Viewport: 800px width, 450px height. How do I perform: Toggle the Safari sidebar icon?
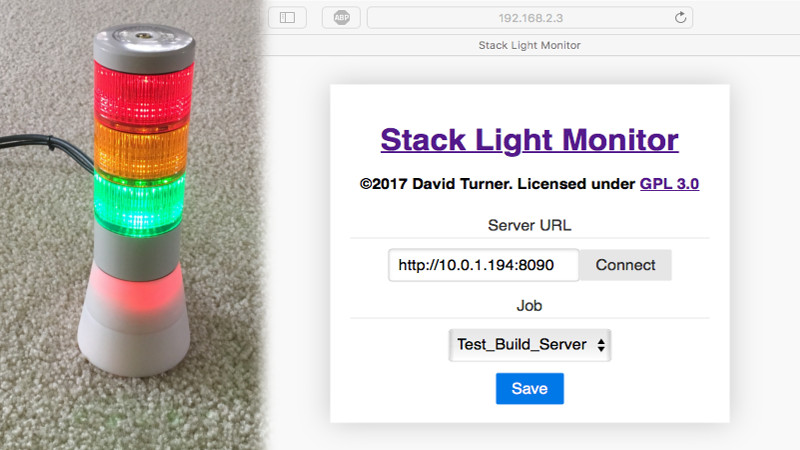pyautogui.click(x=287, y=17)
